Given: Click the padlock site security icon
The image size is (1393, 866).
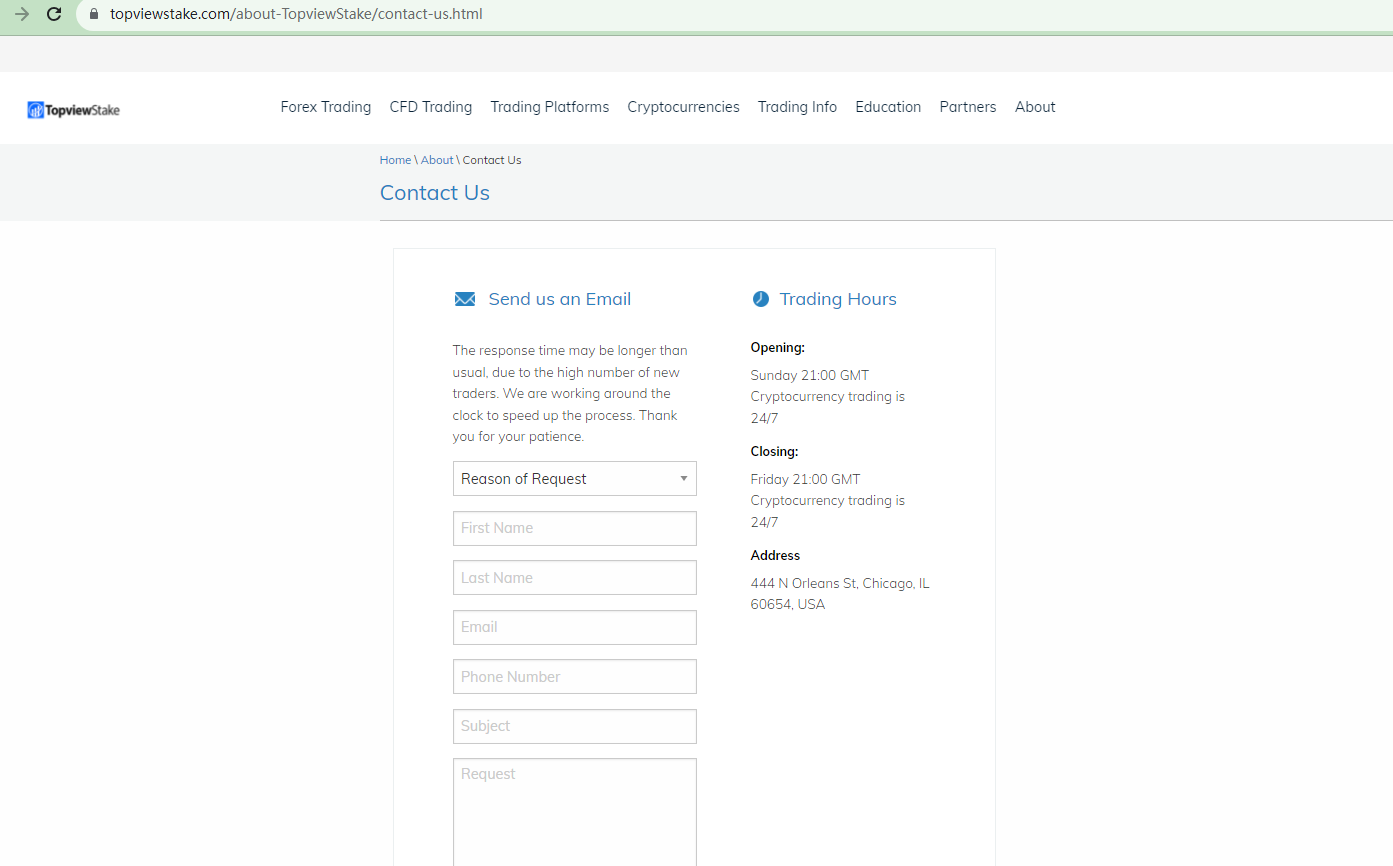Looking at the screenshot, I should [94, 14].
